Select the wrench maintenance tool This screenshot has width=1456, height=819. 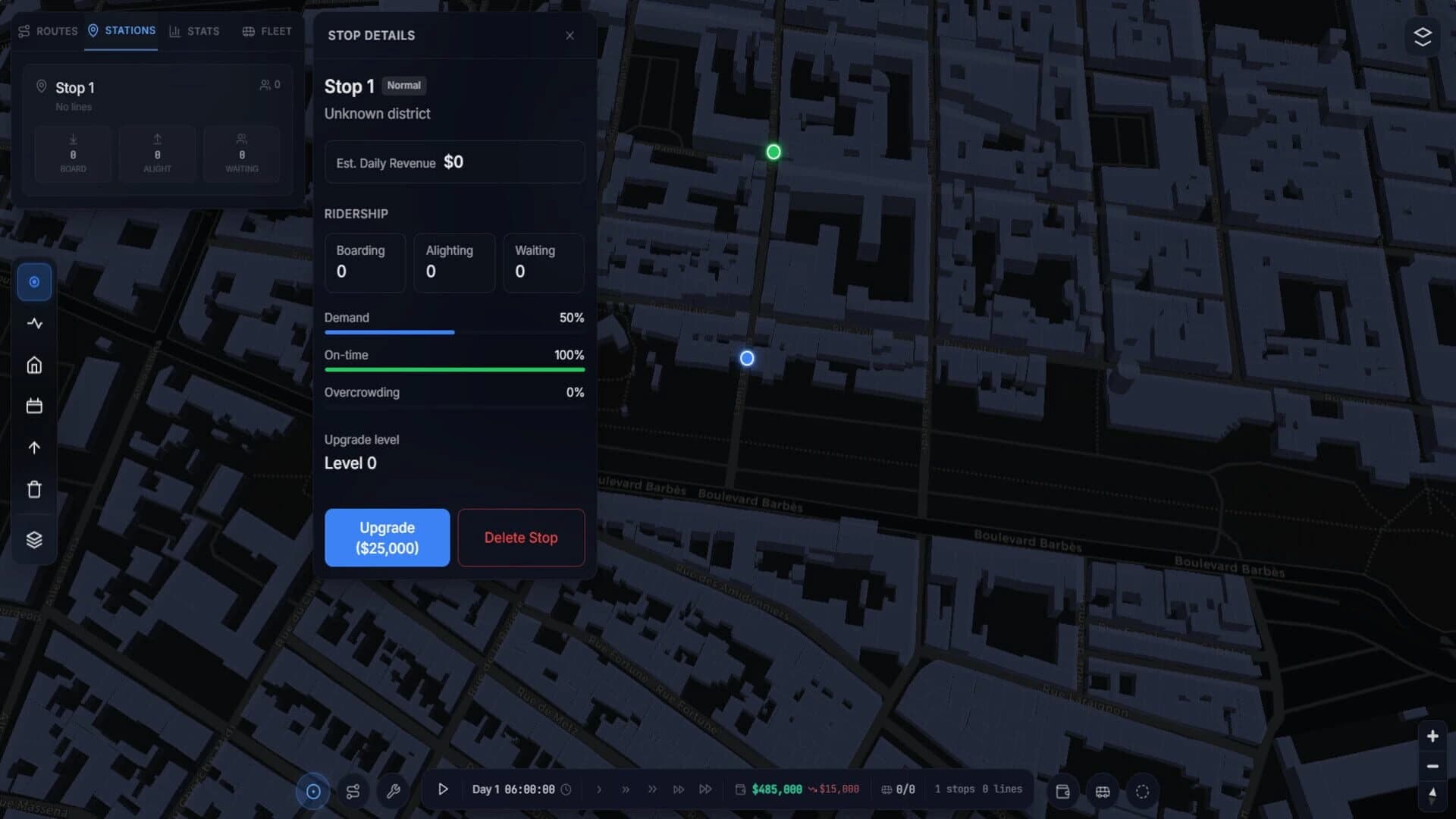393,791
